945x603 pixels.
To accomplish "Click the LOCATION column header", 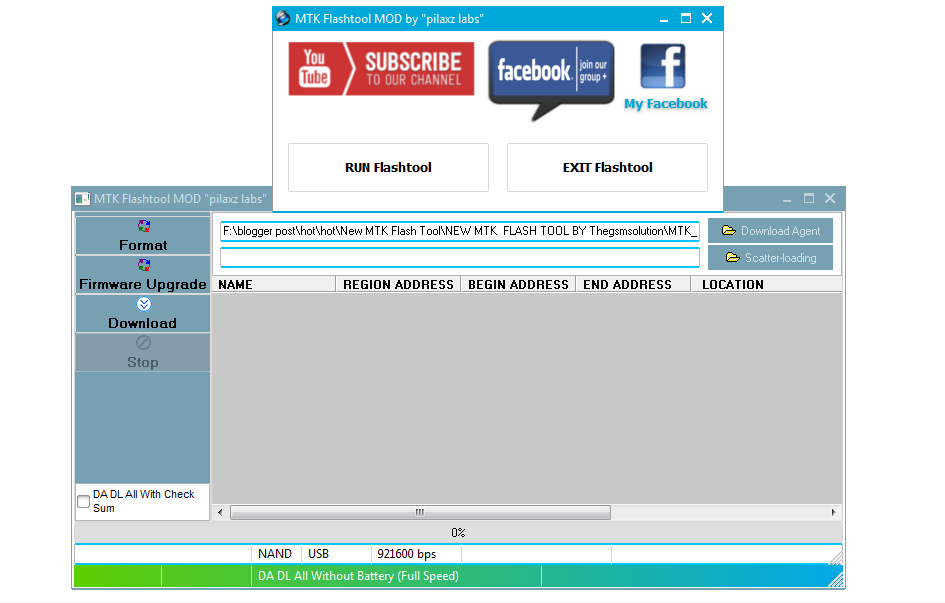I will coord(767,284).
